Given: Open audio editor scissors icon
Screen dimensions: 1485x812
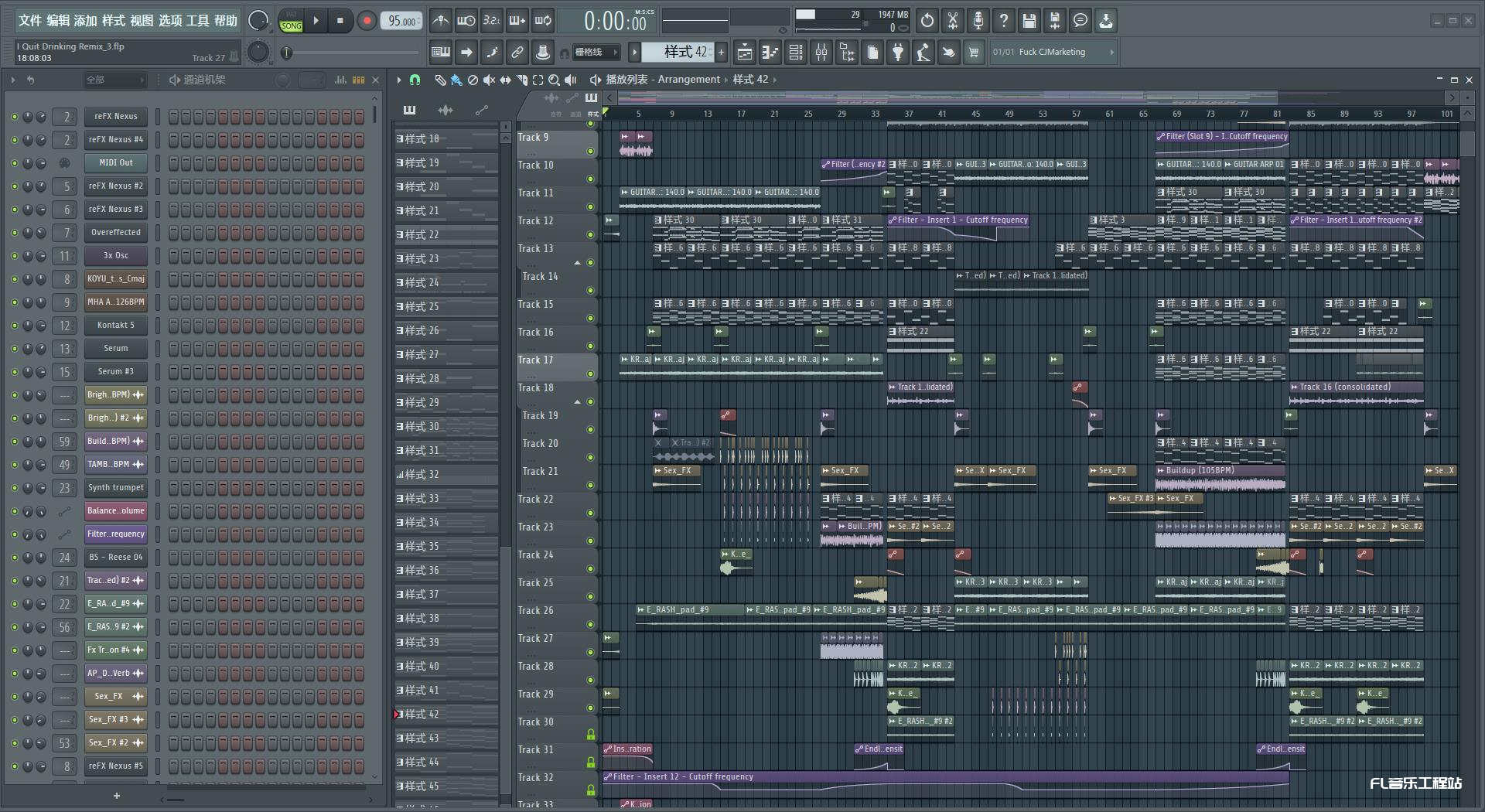Looking at the screenshot, I should (x=953, y=21).
